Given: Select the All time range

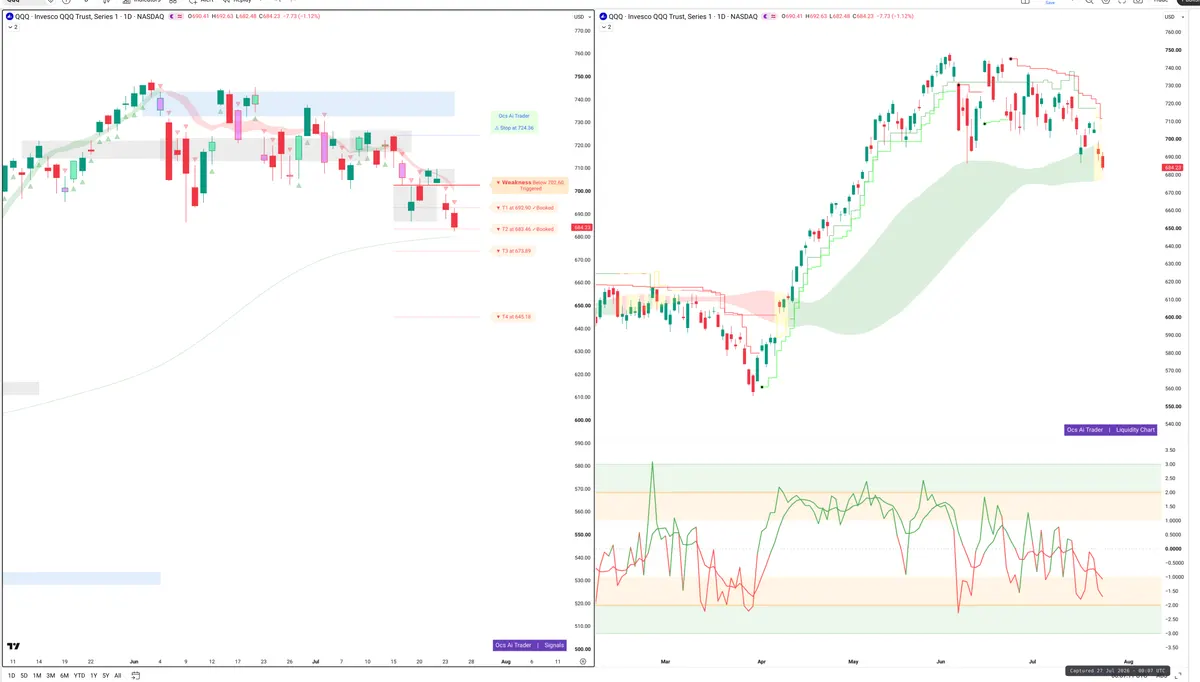Looking at the screenshot, I should pyautogui.click(x=117, y=675).
